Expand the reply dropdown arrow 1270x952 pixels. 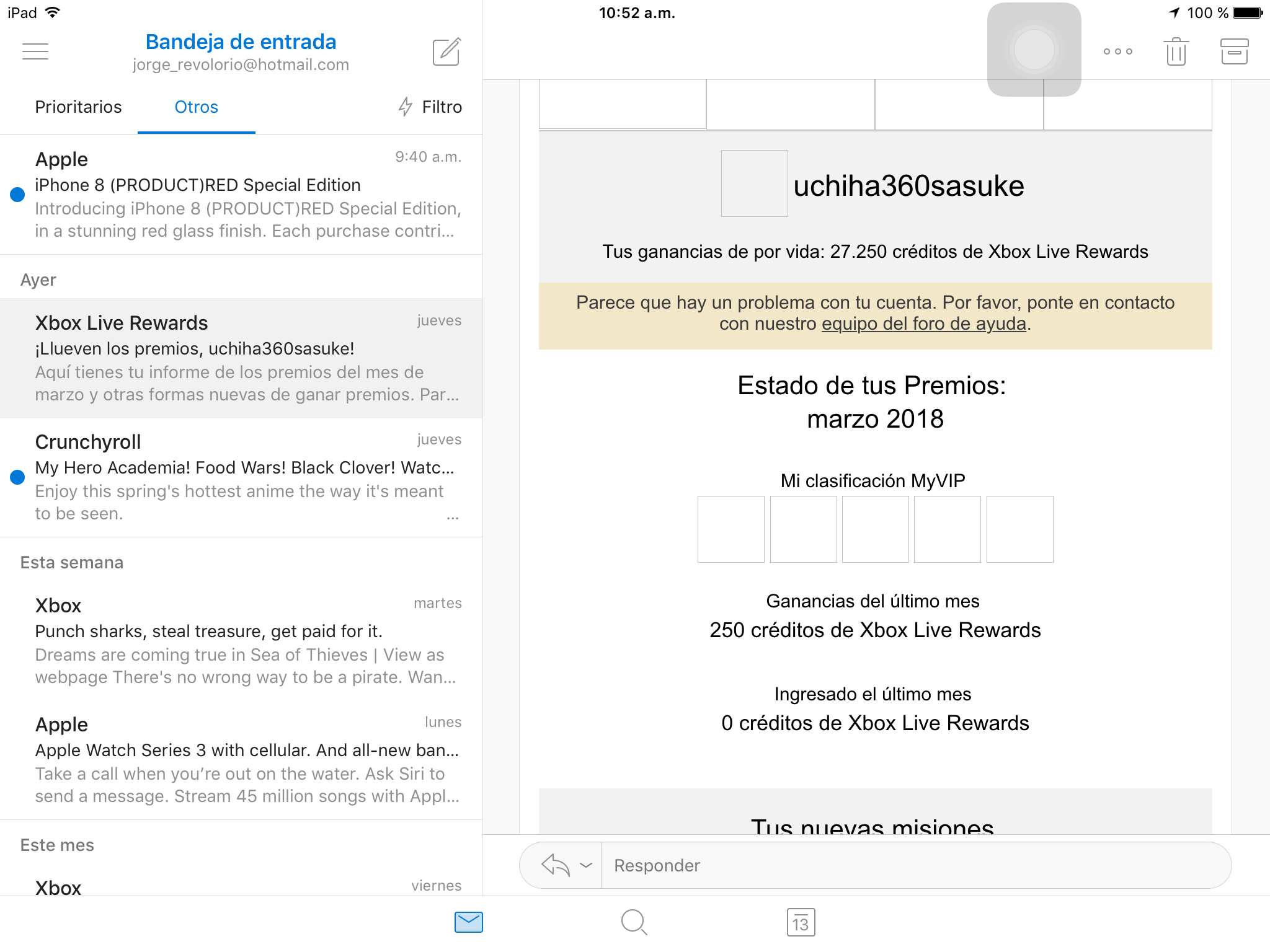point(583,866)
